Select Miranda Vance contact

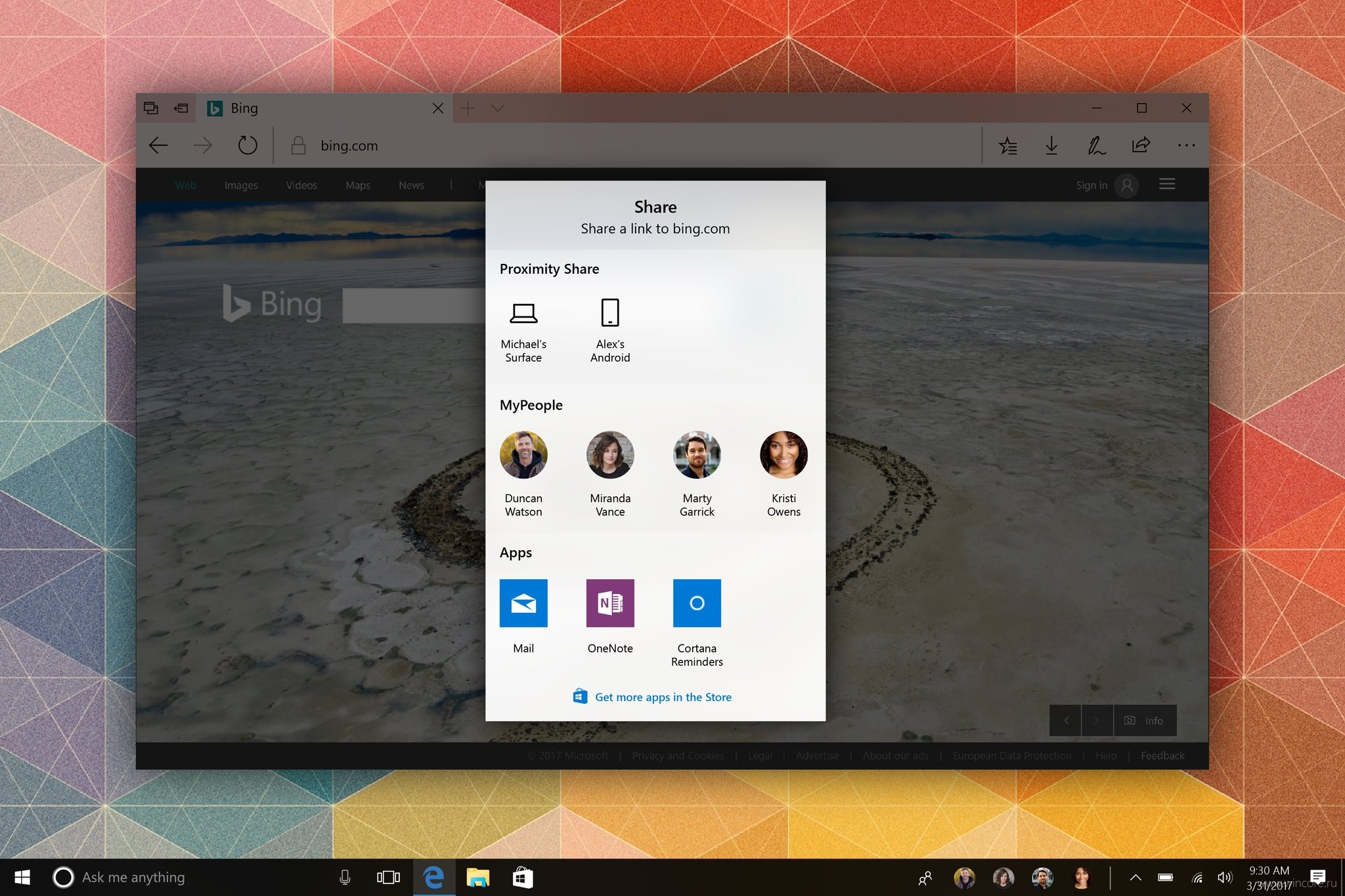610,474
